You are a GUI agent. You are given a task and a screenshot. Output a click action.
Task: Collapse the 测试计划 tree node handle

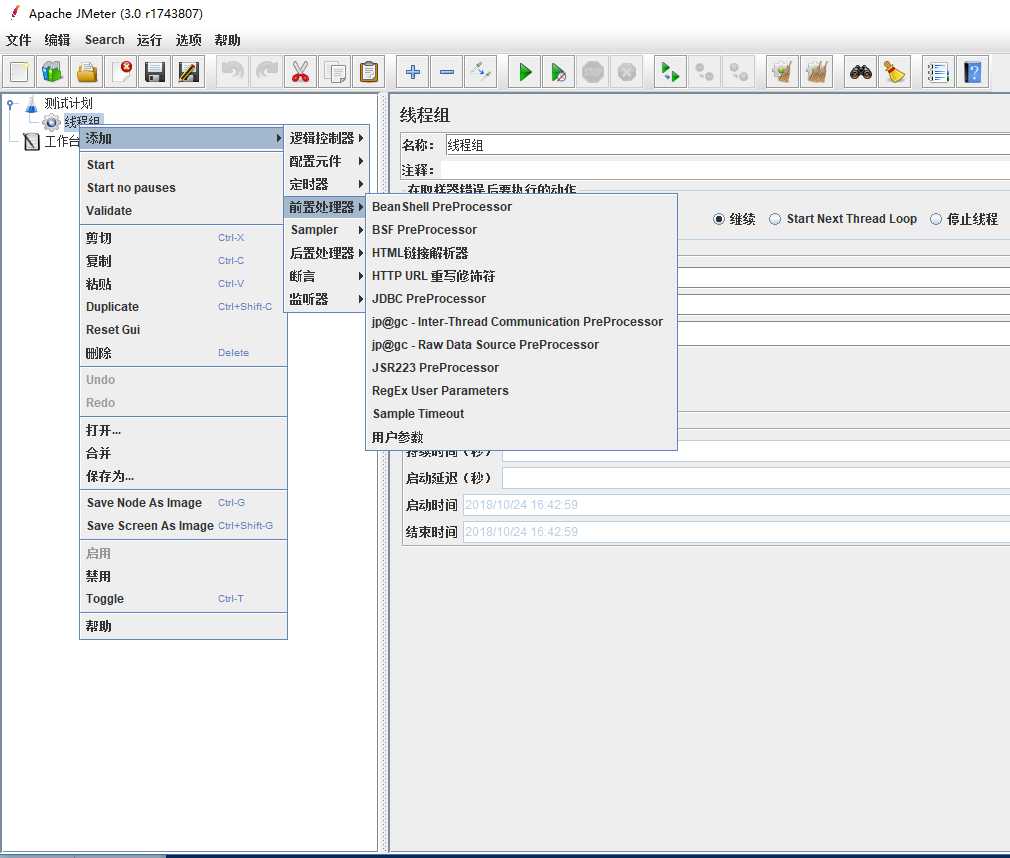(x=10, y=103)
